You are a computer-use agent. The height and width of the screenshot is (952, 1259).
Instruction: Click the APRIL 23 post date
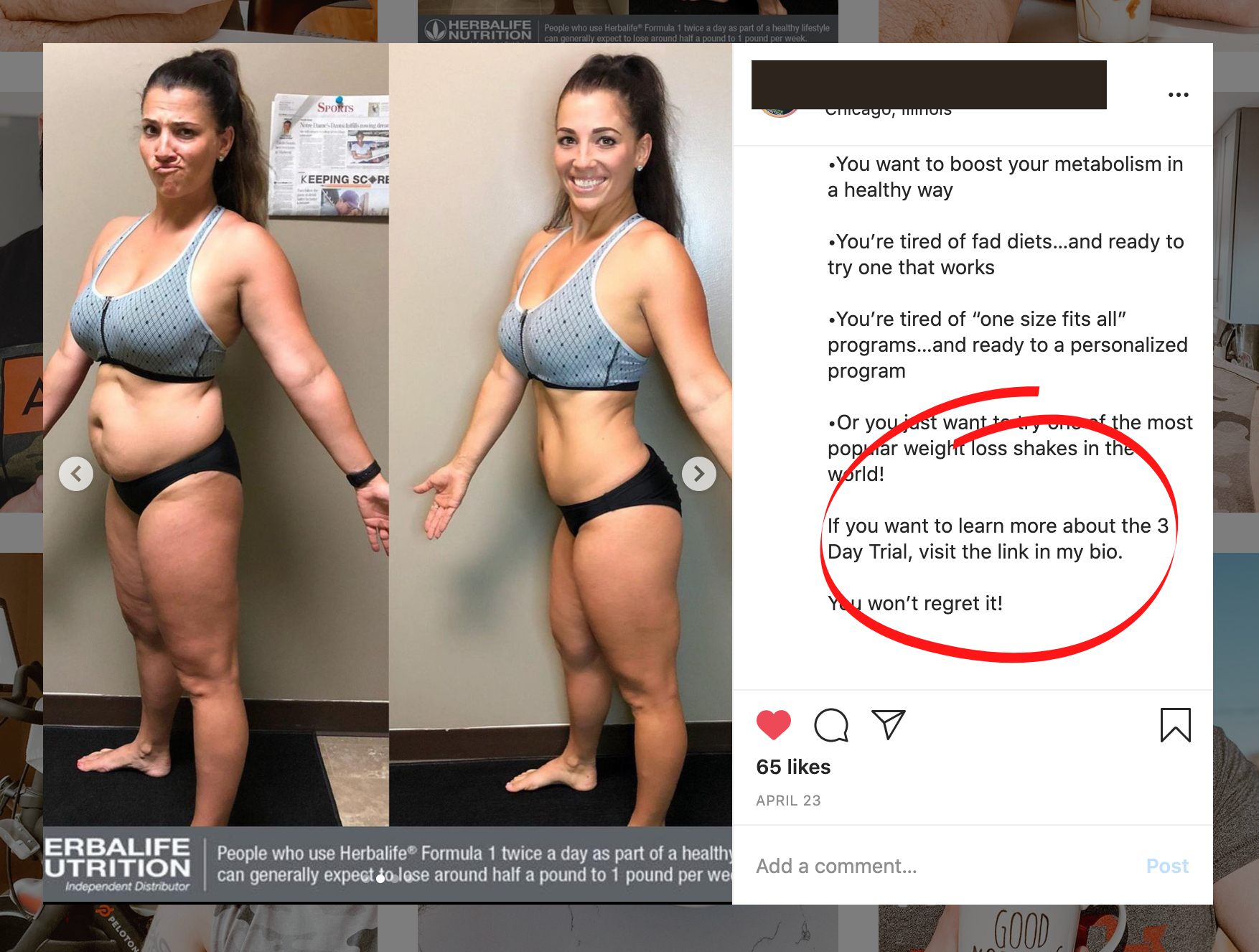coord(788,801)
